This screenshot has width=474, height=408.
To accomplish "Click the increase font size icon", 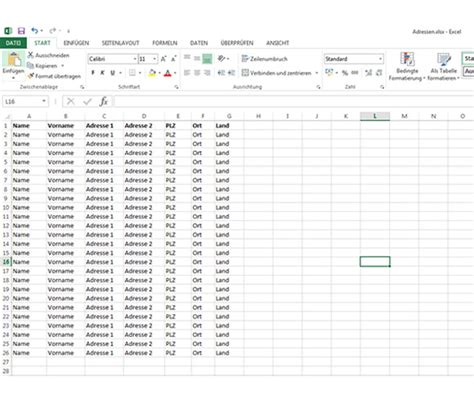I will (x=163, y=59).
